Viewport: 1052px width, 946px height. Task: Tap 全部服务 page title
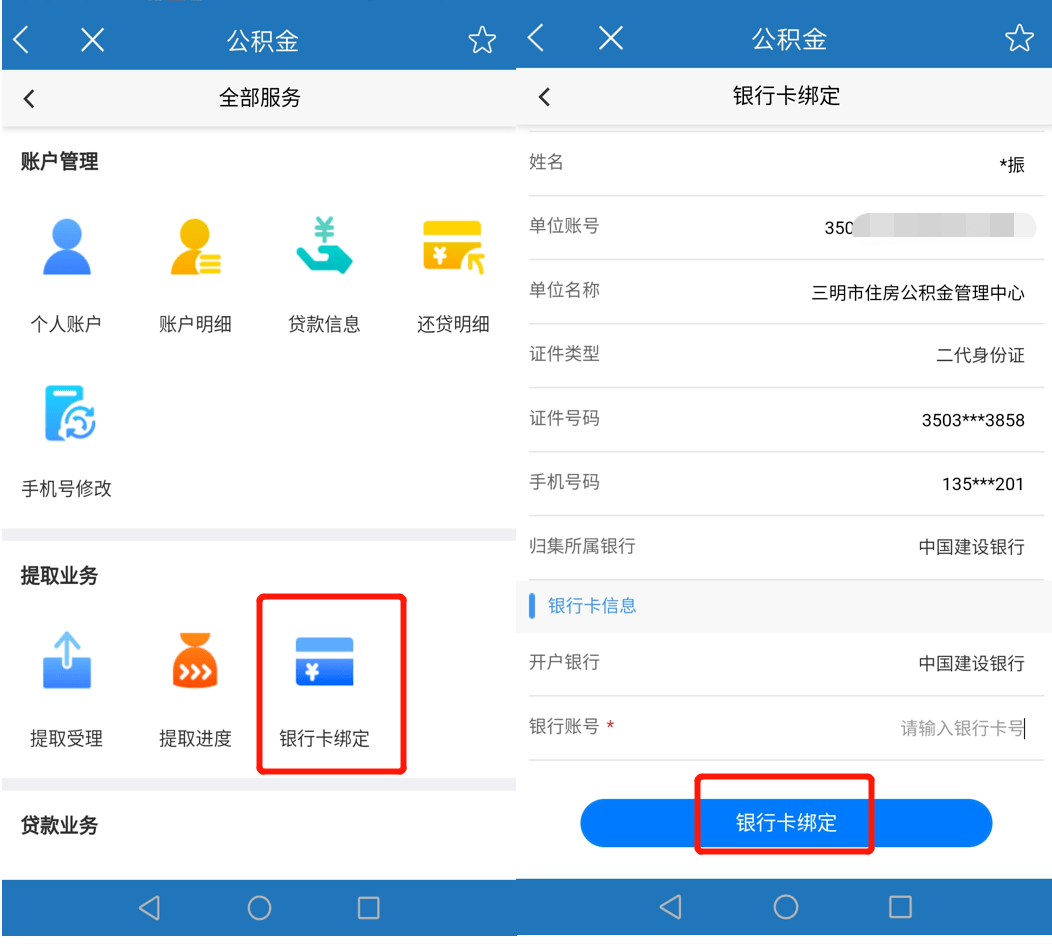pyautogui.click(x=259, y=98)
